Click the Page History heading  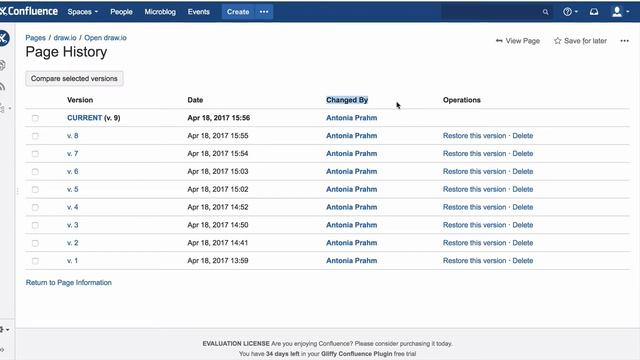(x=66, y=52)
